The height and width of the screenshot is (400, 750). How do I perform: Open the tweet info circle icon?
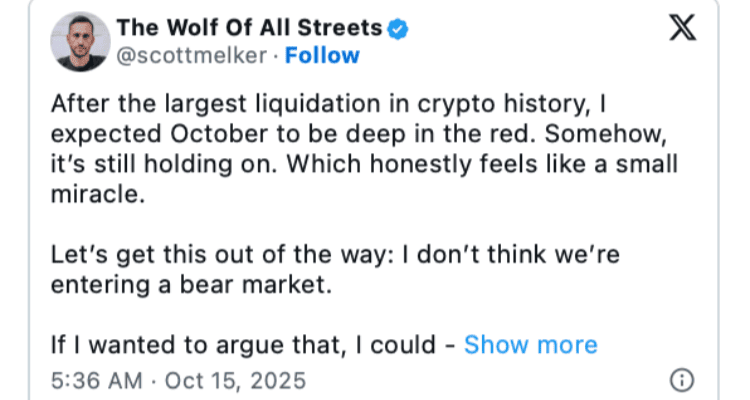(680, 381)
